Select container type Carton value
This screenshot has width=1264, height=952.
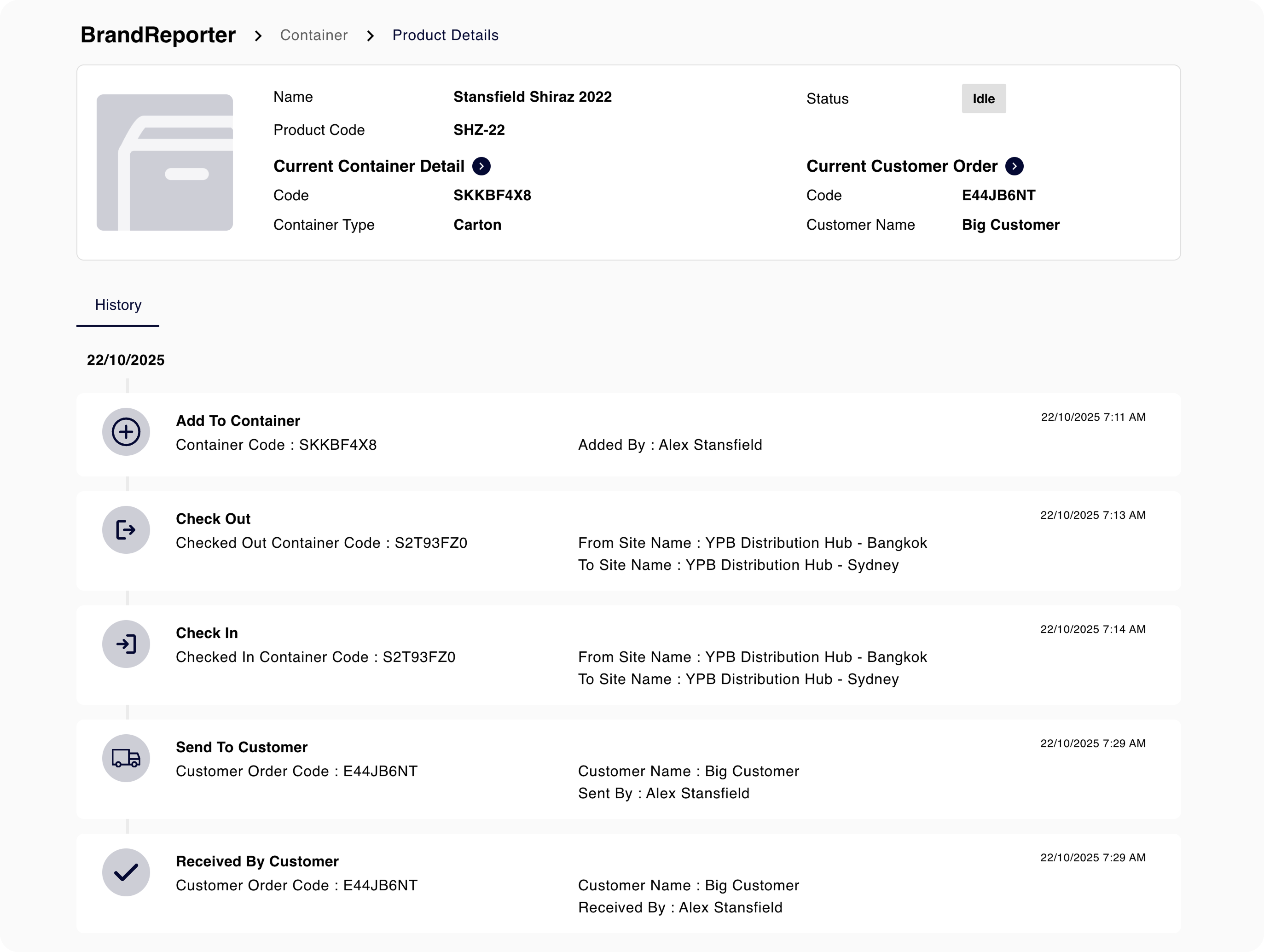click(x=477, y=225)
